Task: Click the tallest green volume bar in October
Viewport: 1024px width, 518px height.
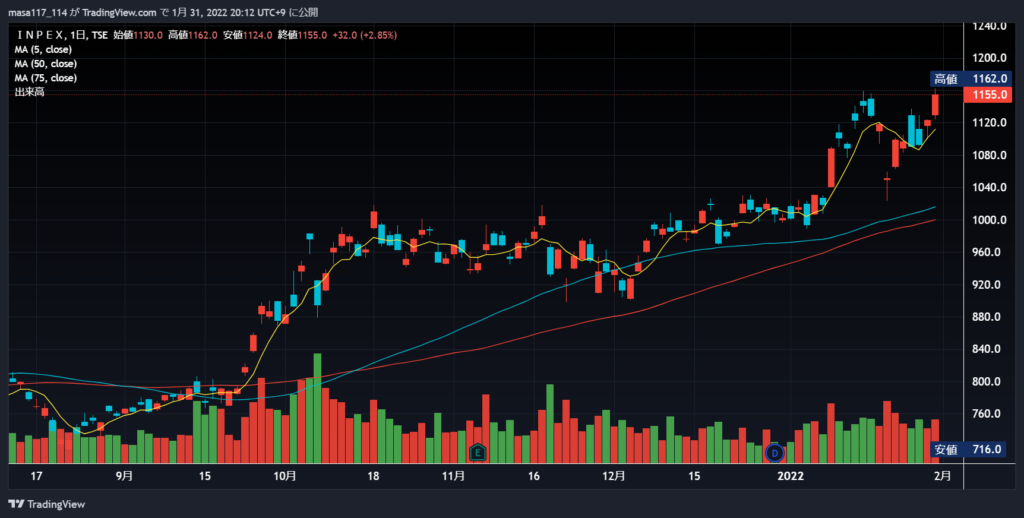Action: pyautogui.click(x=317, y=408)
